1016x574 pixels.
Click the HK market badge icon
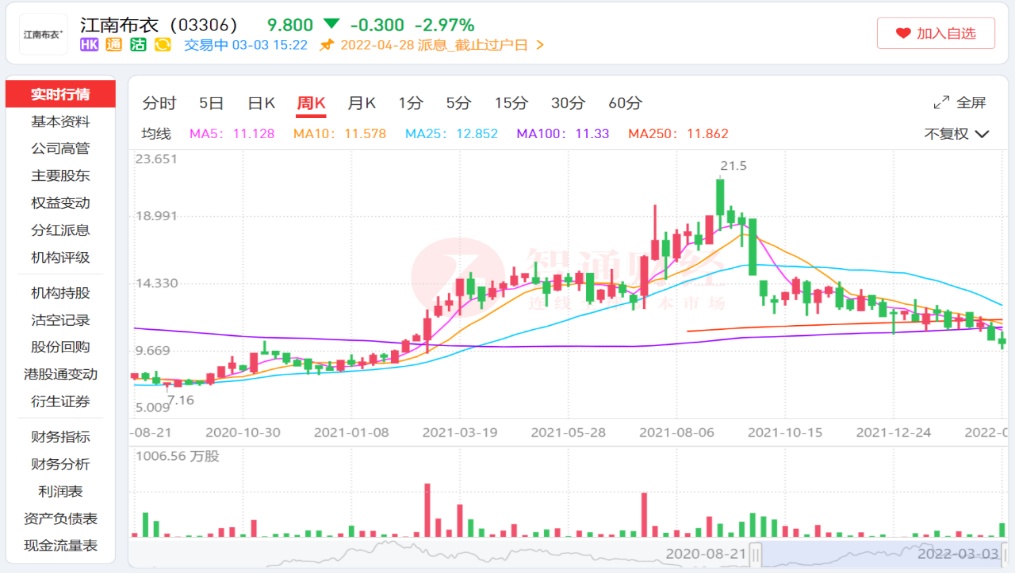click(x=88, y=45)
